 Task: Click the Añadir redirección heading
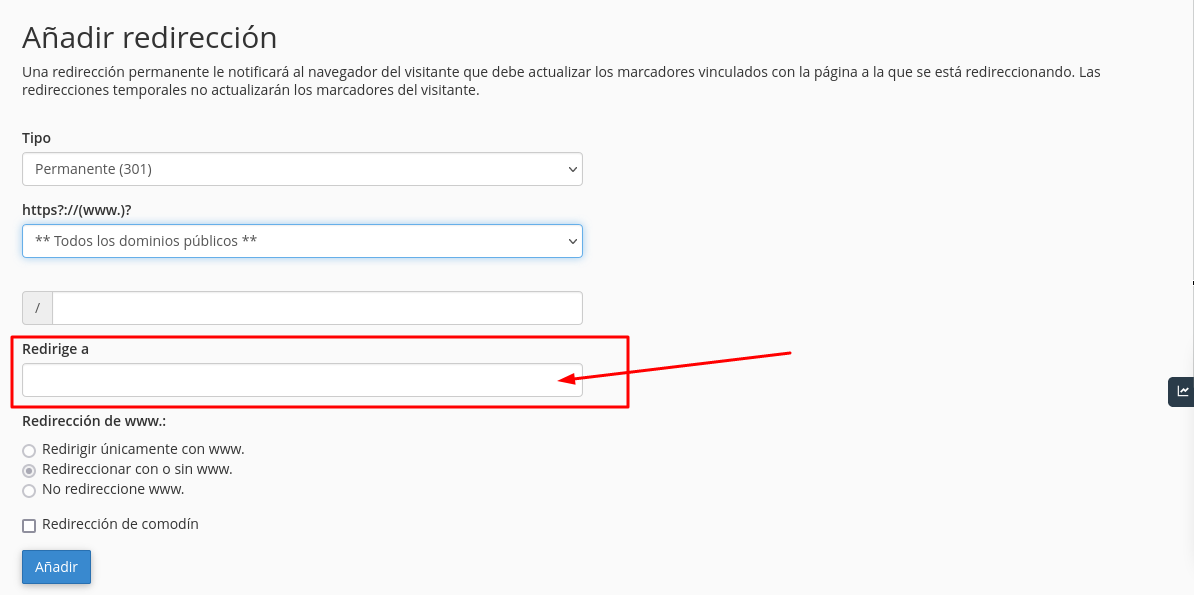pos(149,37)
